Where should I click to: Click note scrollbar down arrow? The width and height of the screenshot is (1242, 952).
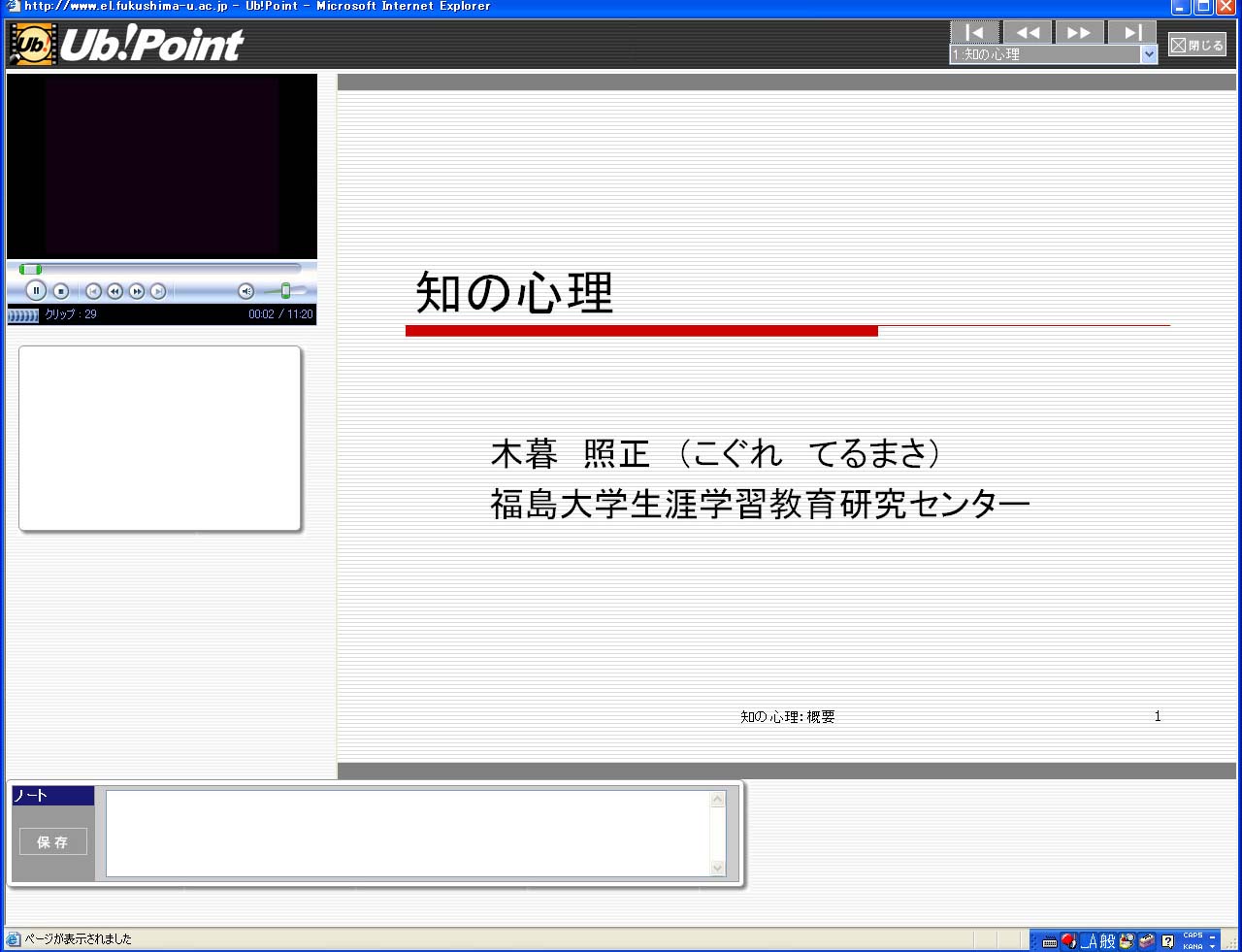(x=718, y=869)
